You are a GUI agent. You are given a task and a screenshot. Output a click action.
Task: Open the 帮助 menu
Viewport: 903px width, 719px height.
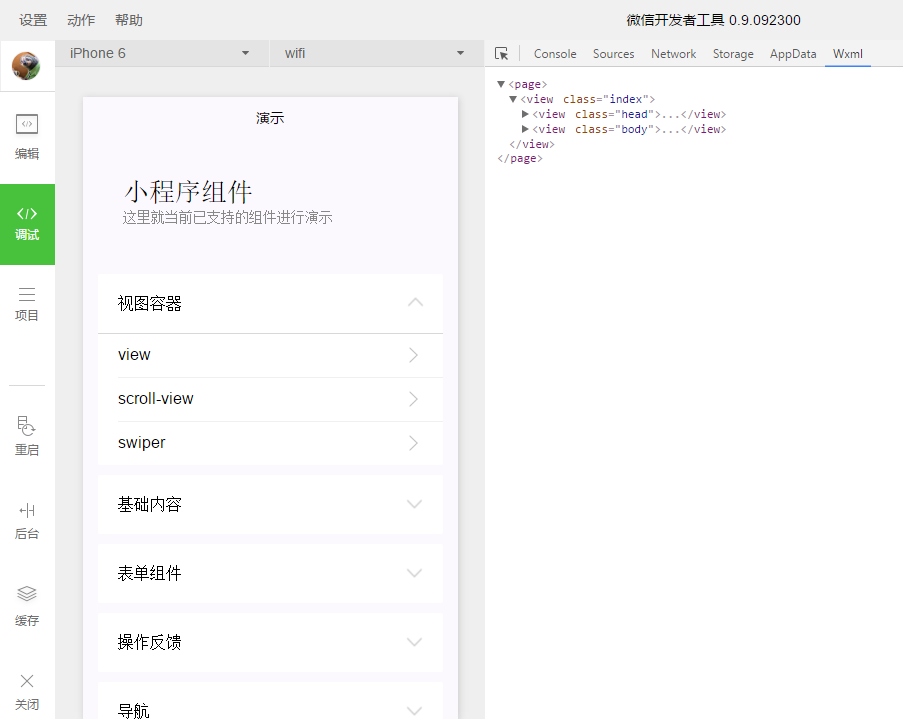(129, 20)
